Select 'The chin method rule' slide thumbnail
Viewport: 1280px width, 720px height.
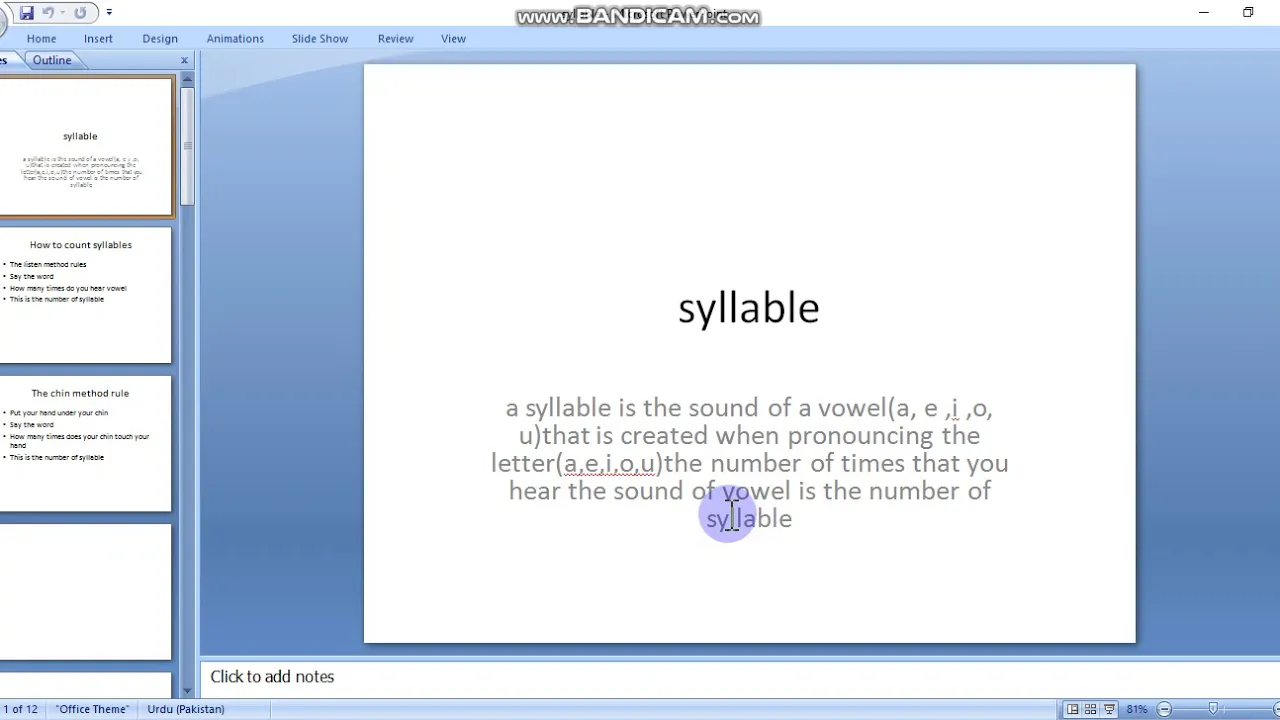pyautogui.click(x=86, y=443)
